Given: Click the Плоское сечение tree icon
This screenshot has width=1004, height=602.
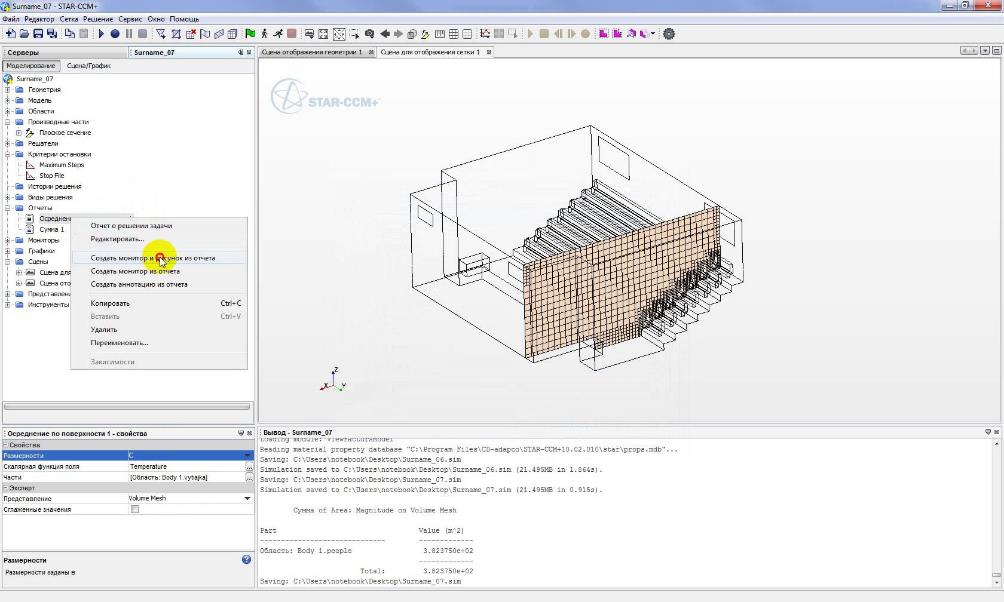Looking at the screenshot, I should (30, 133).
